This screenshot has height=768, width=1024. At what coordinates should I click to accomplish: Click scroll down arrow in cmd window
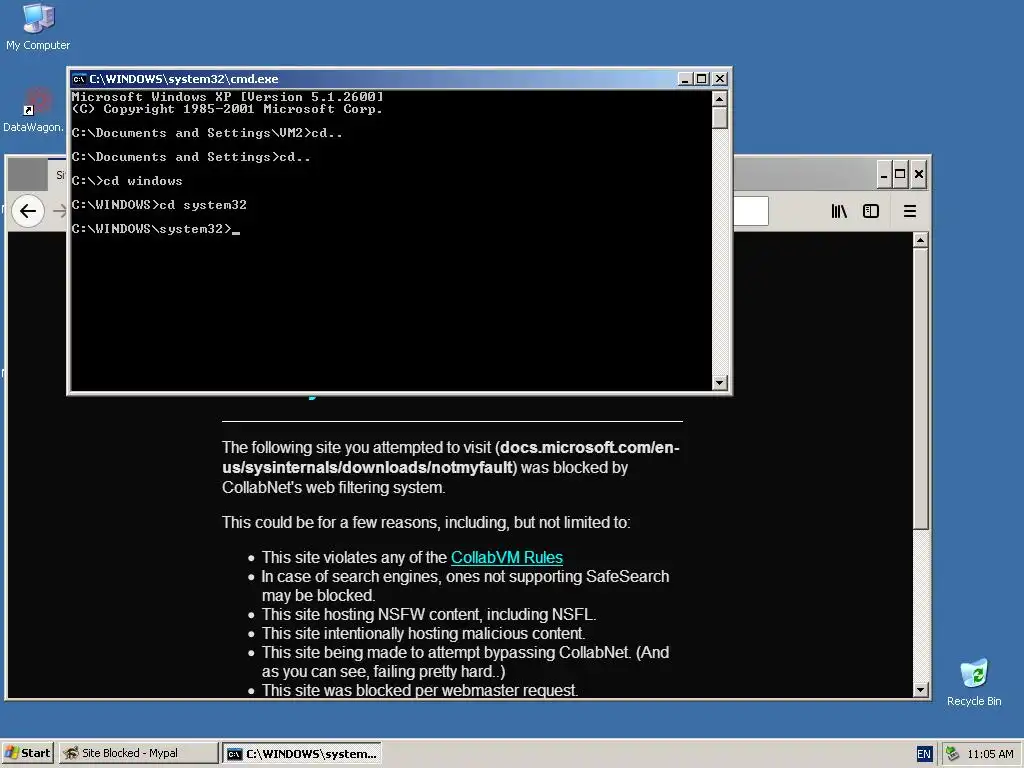720,383
